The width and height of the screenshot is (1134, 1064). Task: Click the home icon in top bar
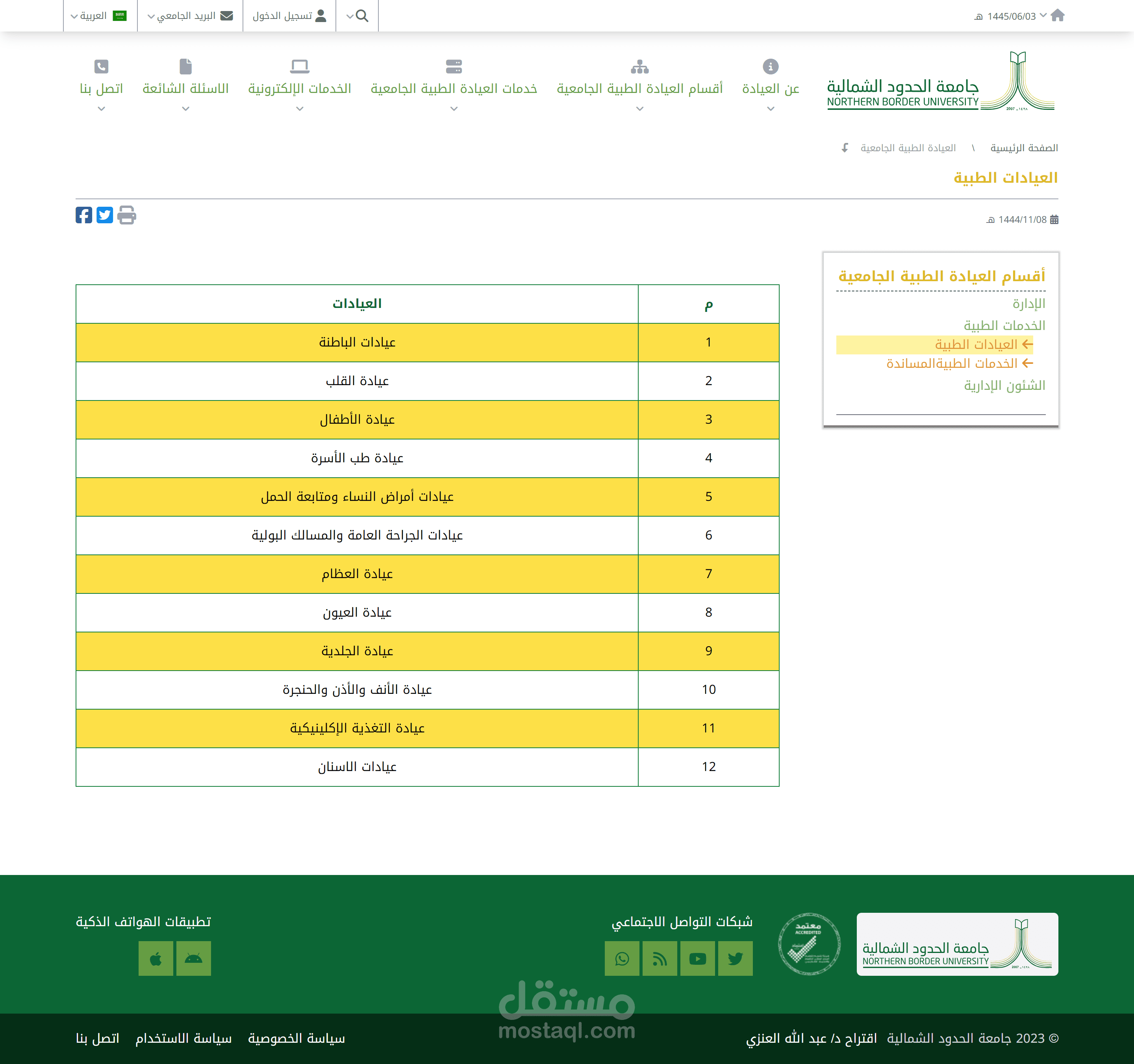(1057, 15)
